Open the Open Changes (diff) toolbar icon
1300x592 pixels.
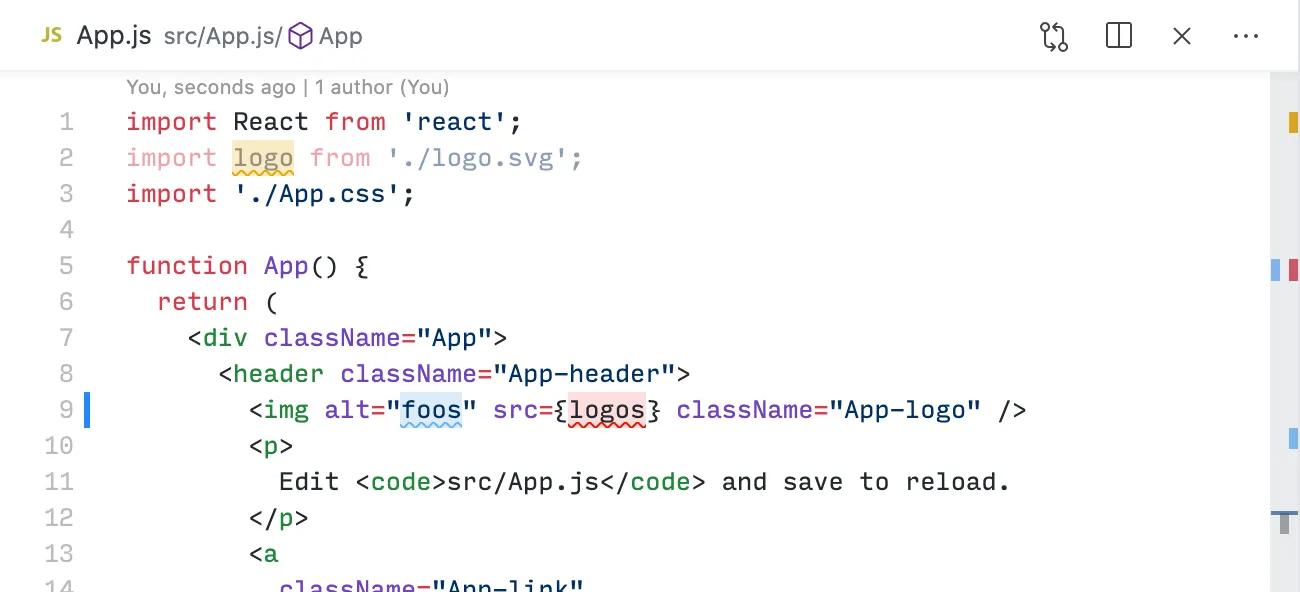click(x=1054, y=36)
